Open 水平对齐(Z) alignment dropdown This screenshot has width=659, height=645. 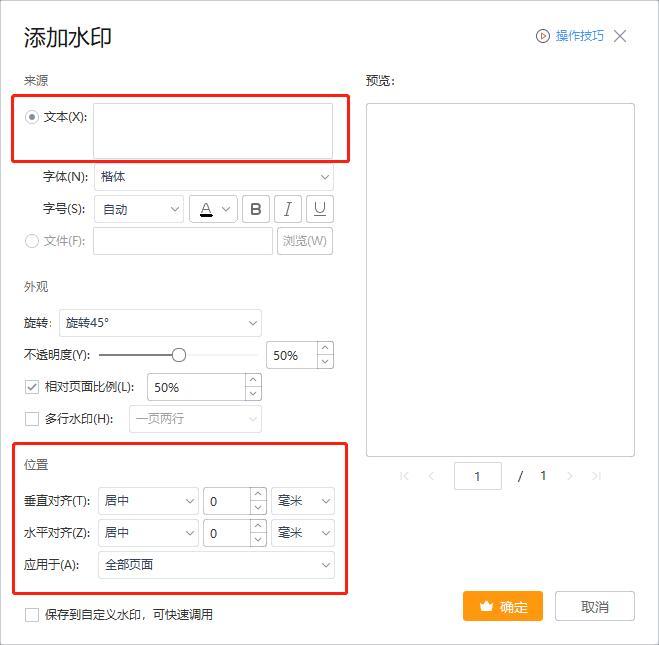pyautogui.click(x=148, y=533)
